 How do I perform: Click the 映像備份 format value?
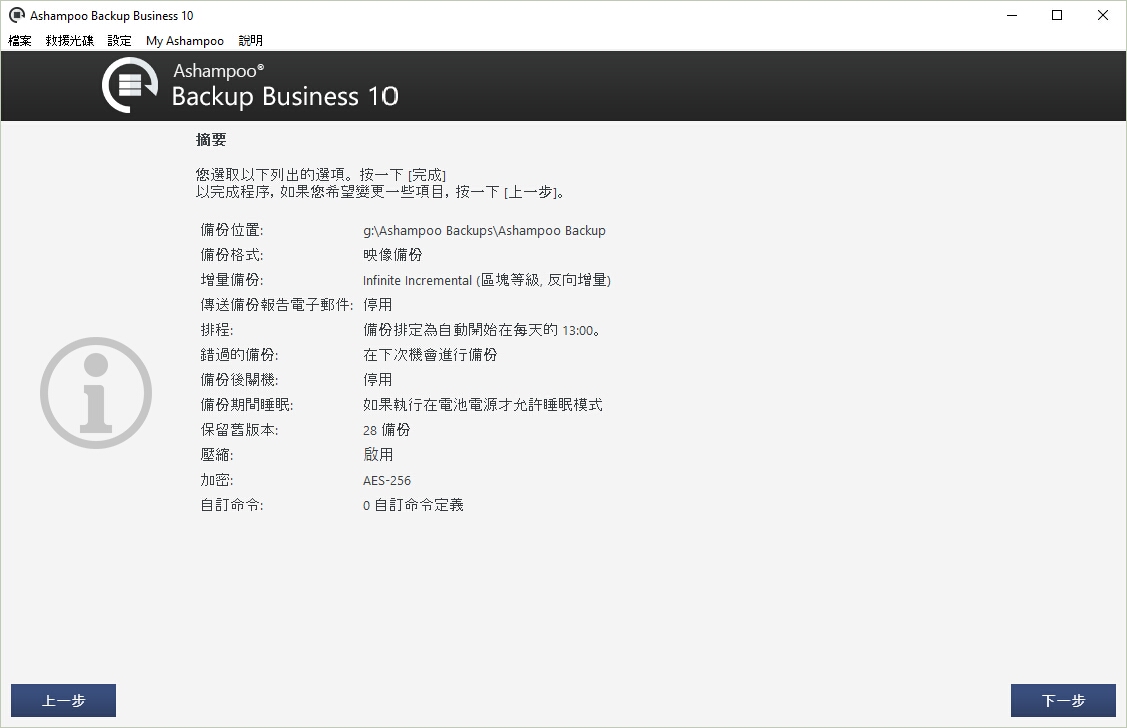392,255
